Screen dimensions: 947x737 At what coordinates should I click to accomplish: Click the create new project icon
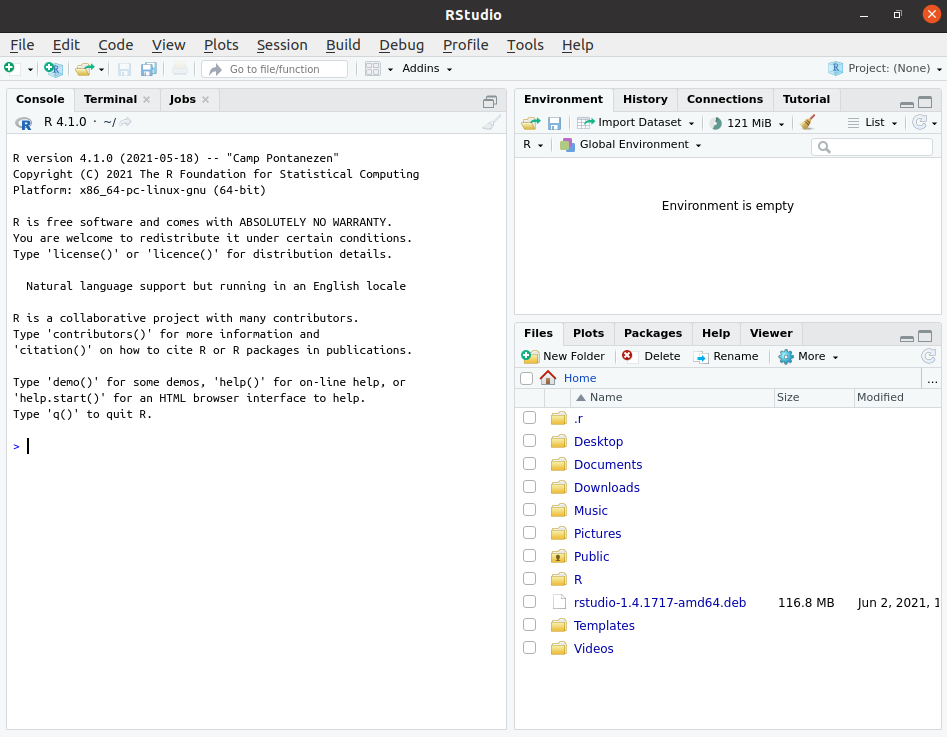[53, 69]
